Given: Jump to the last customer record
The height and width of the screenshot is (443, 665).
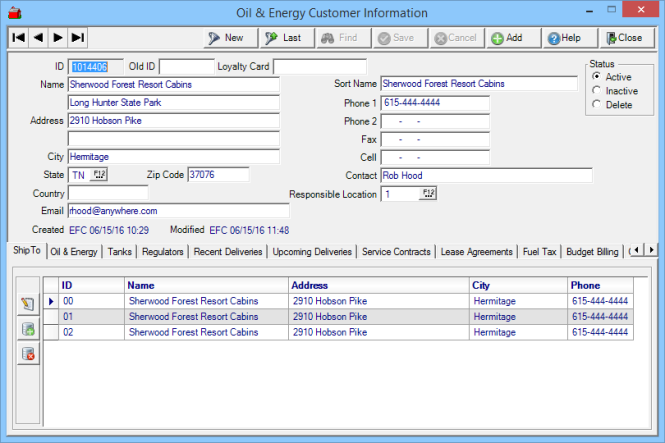Looking at the screenshot, I should 78,38.
